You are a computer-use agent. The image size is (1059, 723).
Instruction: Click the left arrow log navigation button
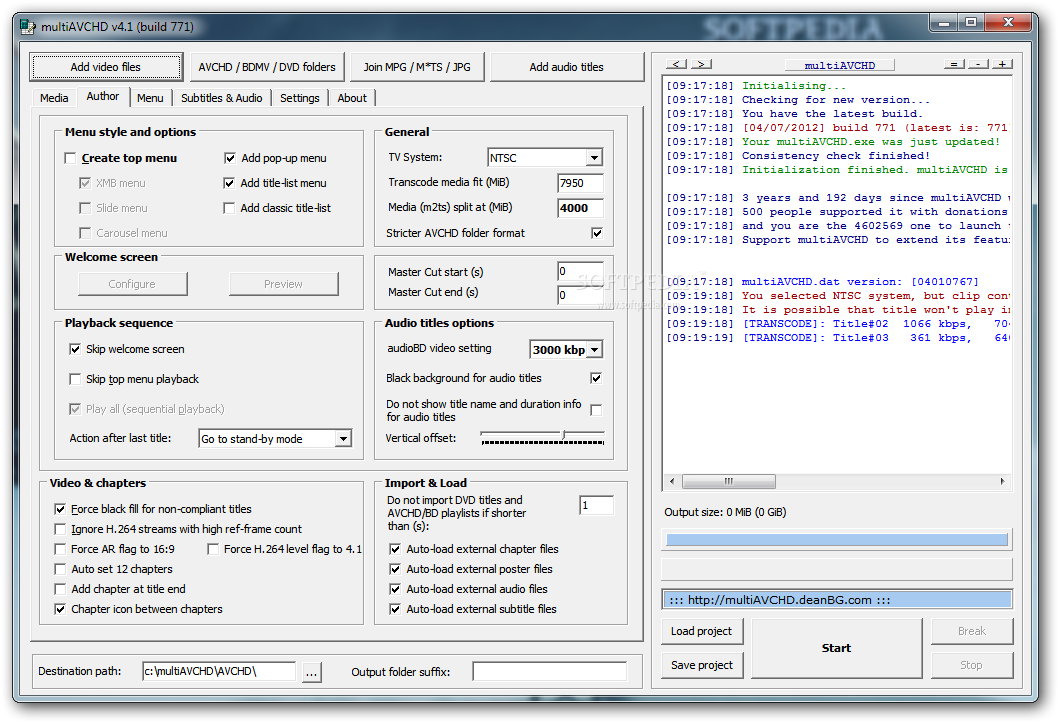click(677, 64)
